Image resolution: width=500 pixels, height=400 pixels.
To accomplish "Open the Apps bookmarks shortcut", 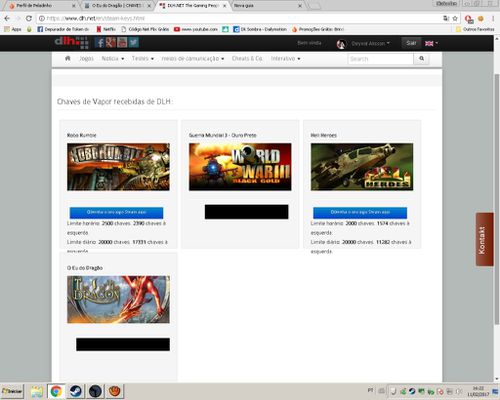I will [x=13, y=29].
